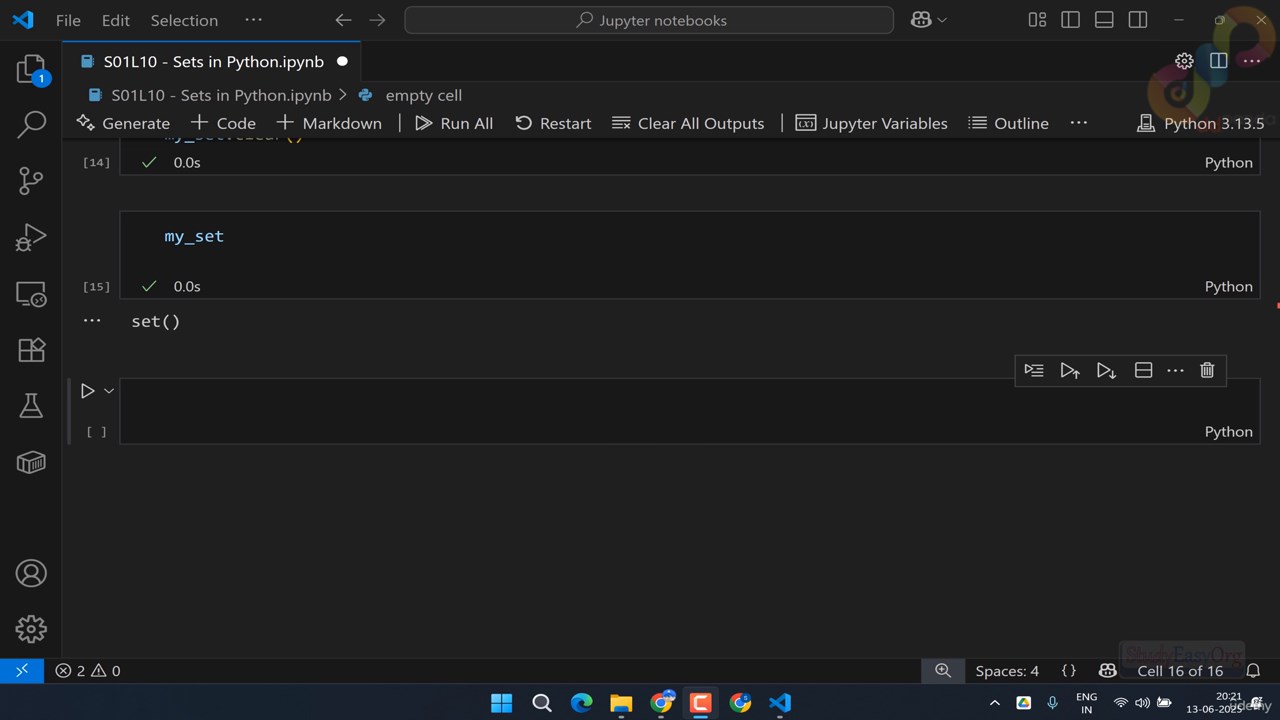
Task: Change language mode of cell 15
Action: (x=1228, y=286)
